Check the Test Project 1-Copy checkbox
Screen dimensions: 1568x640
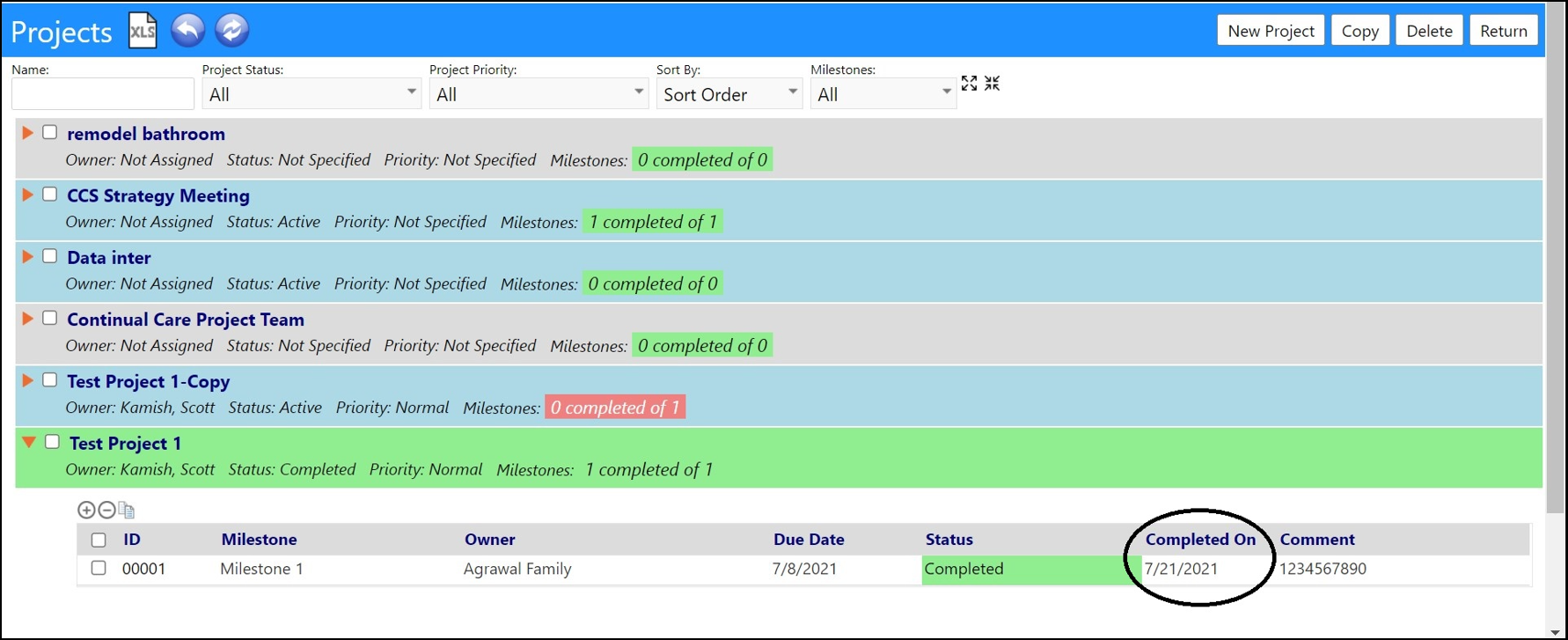[50, 379]
